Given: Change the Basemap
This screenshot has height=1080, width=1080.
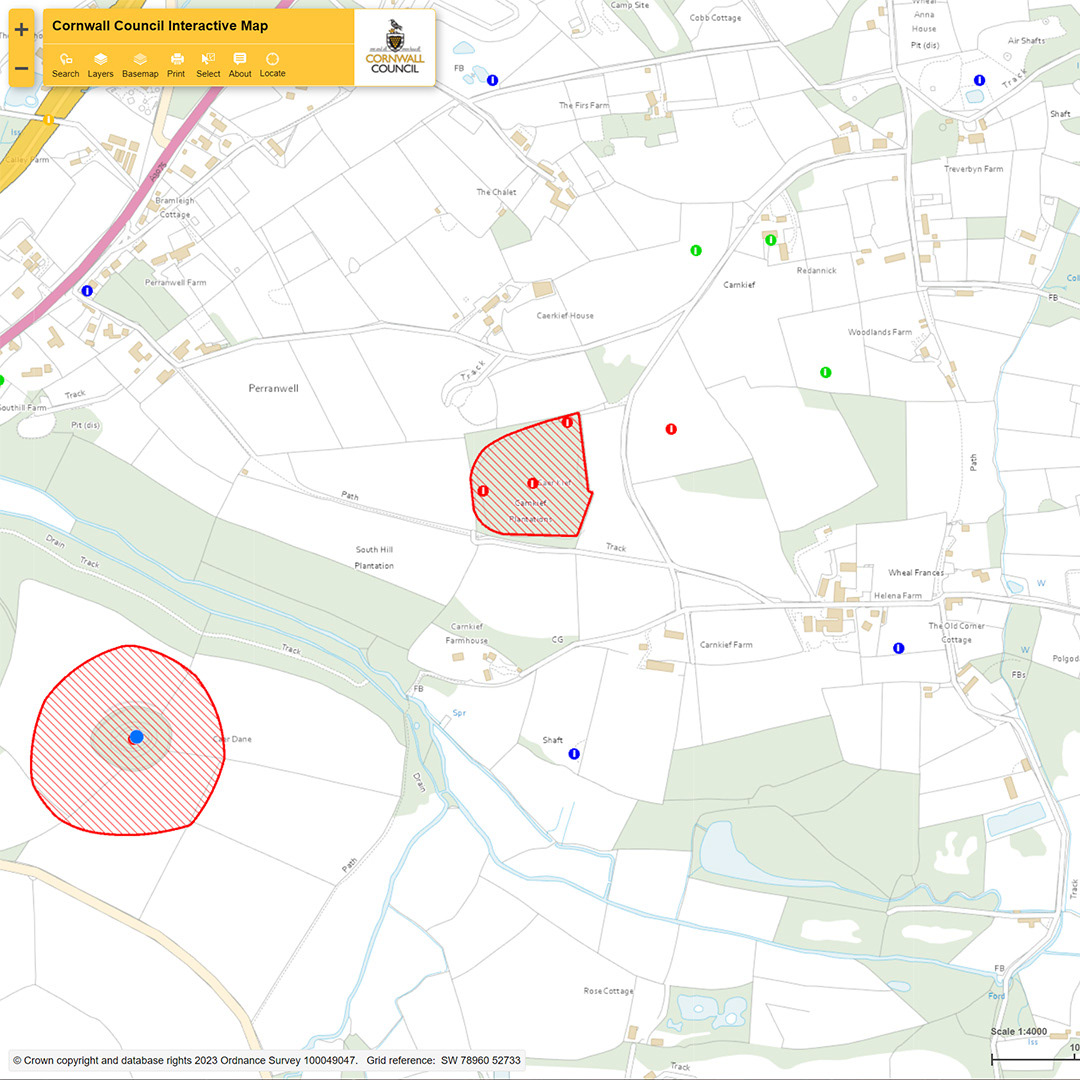Looking at the screenshot, I should tap(140, 65).
